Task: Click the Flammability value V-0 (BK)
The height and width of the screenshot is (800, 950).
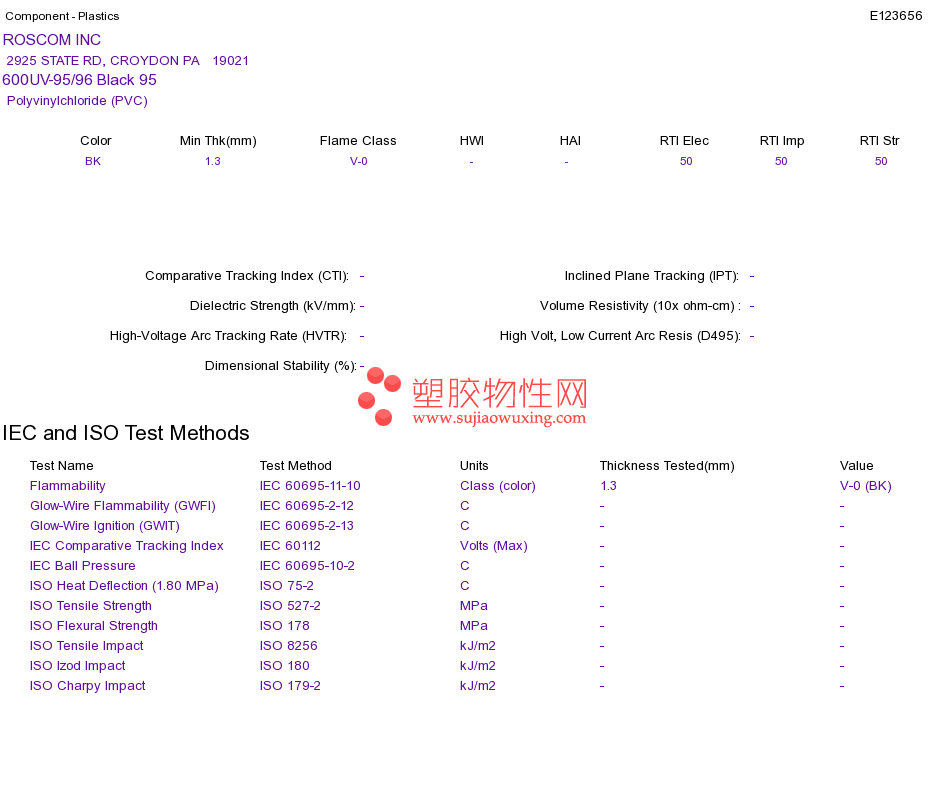Action: [866, 485]
